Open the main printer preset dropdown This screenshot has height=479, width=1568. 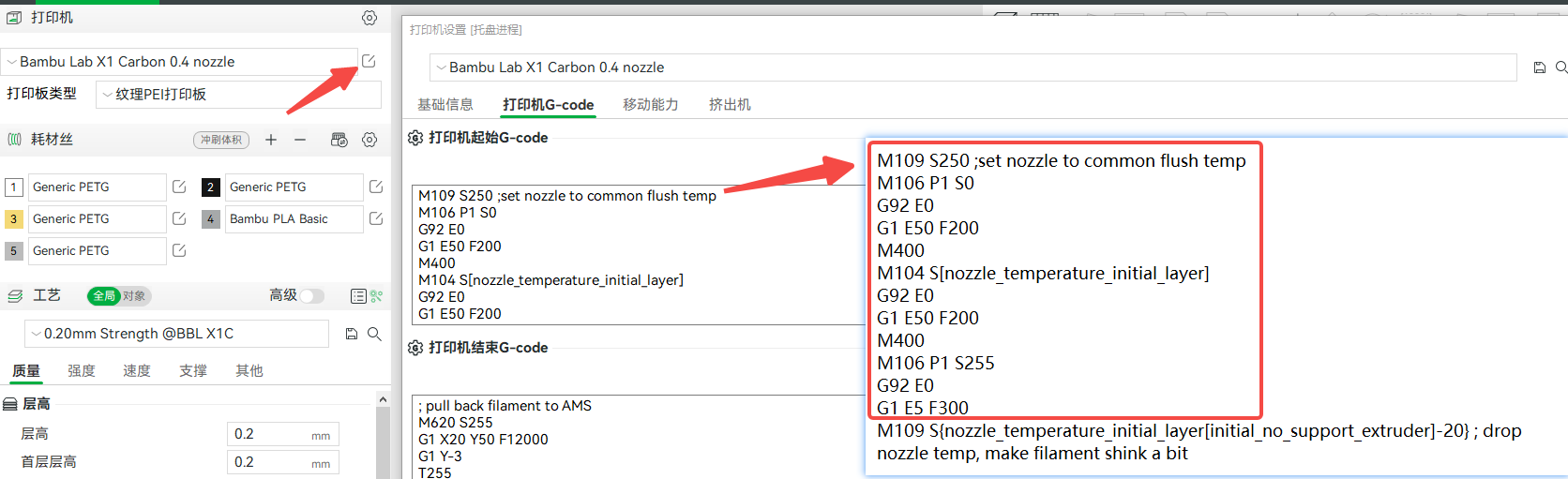point(179,62)
